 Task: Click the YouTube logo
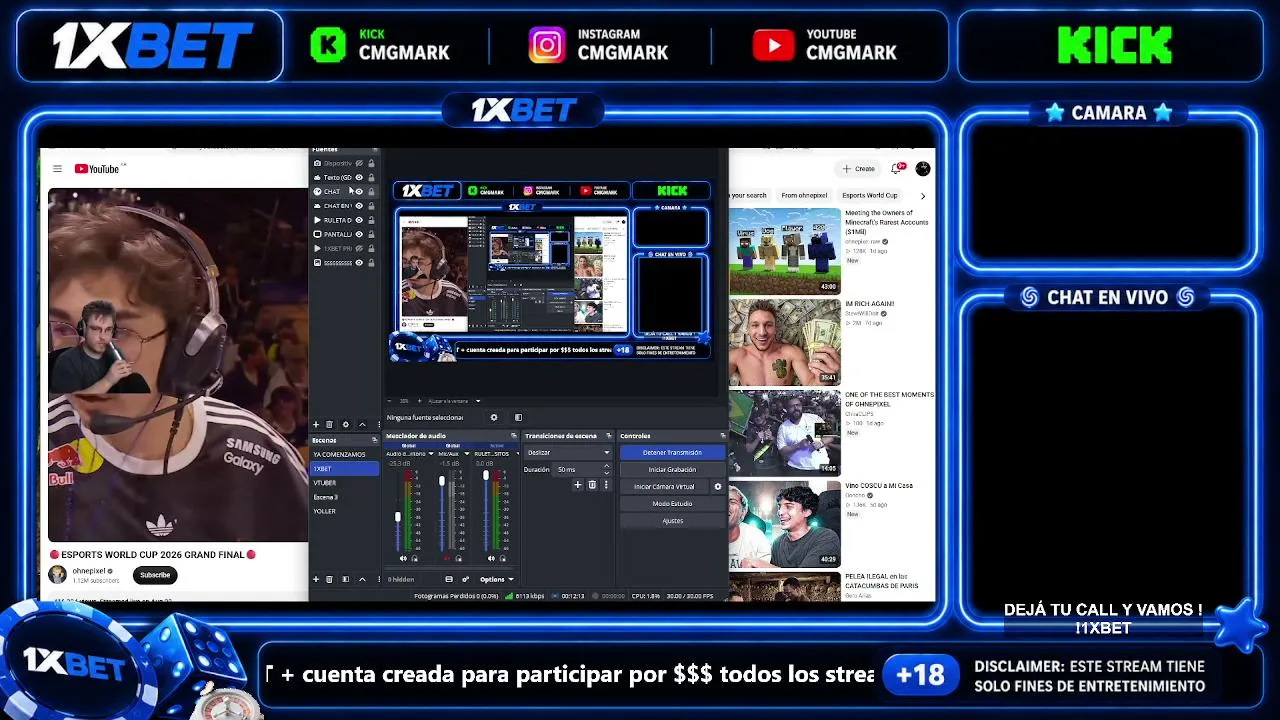97,169
